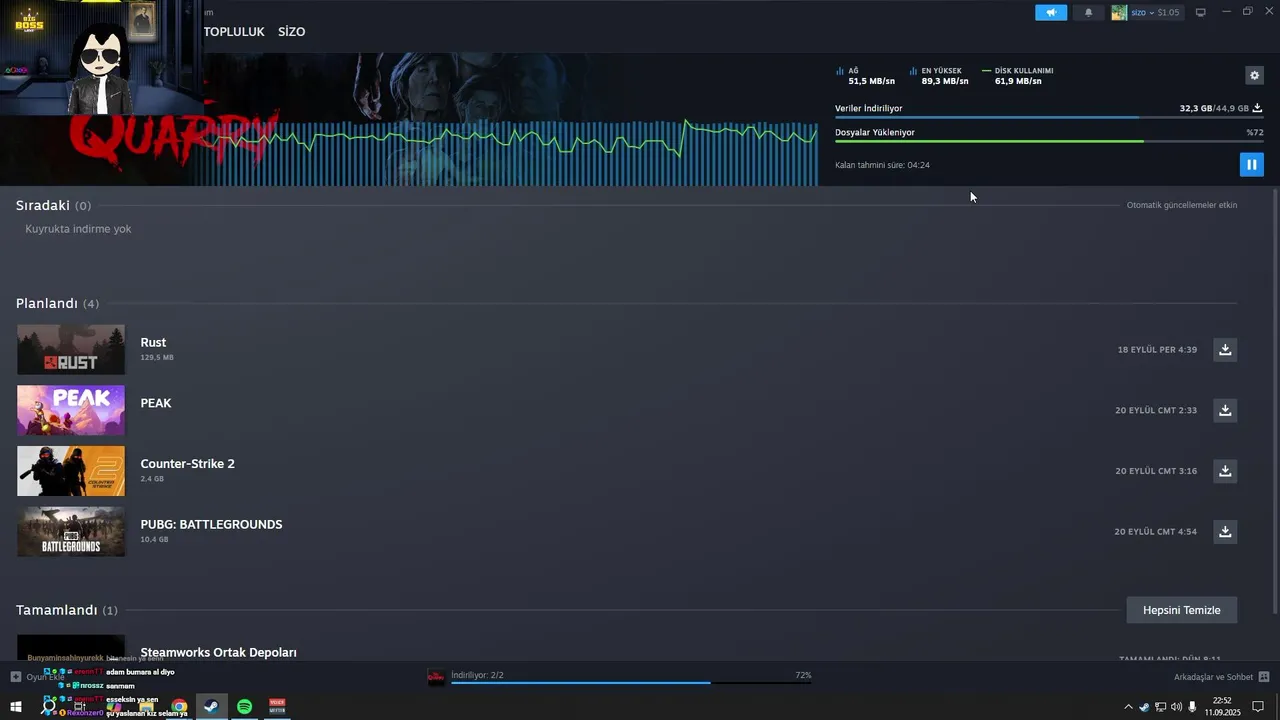Pause the current download

[x=1251, y=164]
